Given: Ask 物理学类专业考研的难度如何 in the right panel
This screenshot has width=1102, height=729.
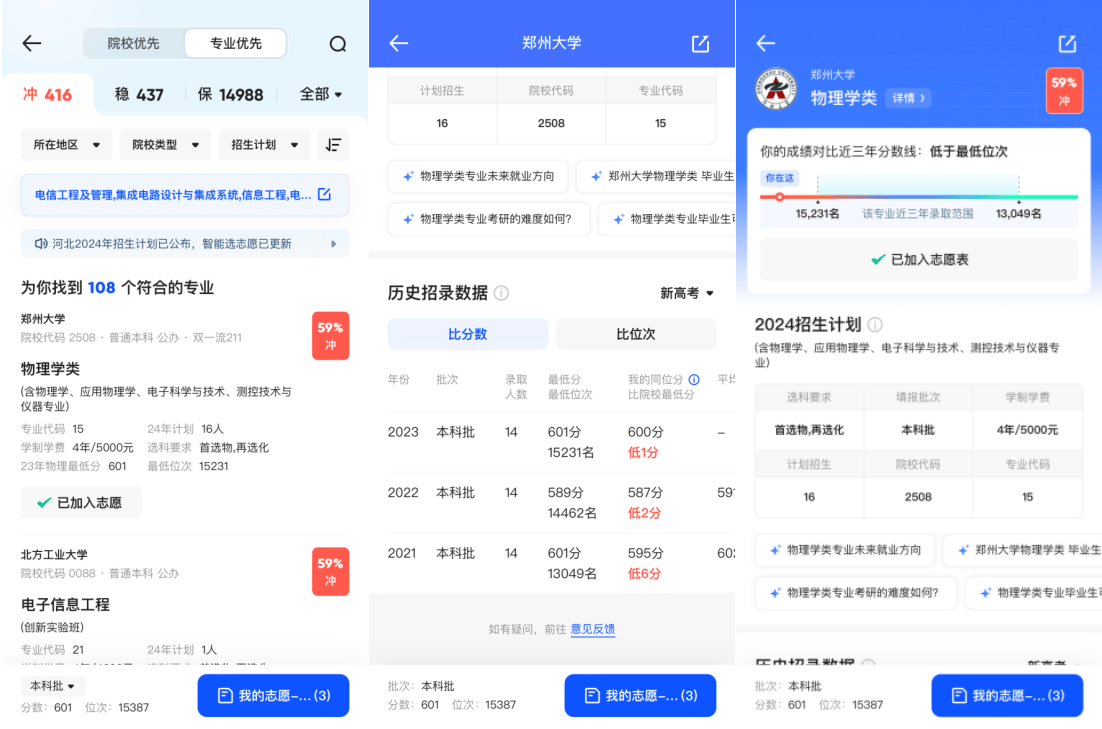Looking at the screenshot, I should pyautogui.click(x=855, y=593).
